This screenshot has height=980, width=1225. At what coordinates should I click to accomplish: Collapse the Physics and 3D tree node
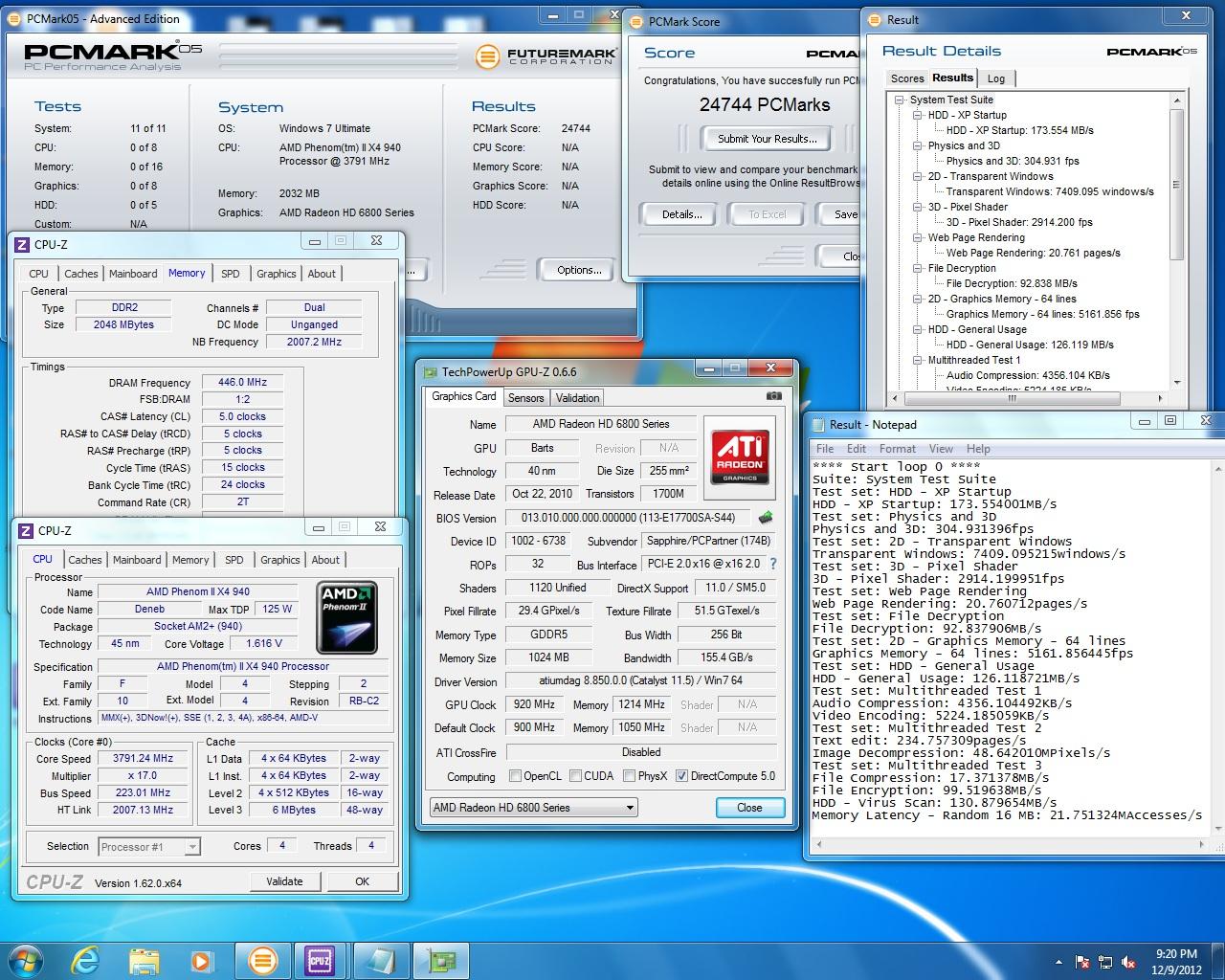[x=917, y=145]
